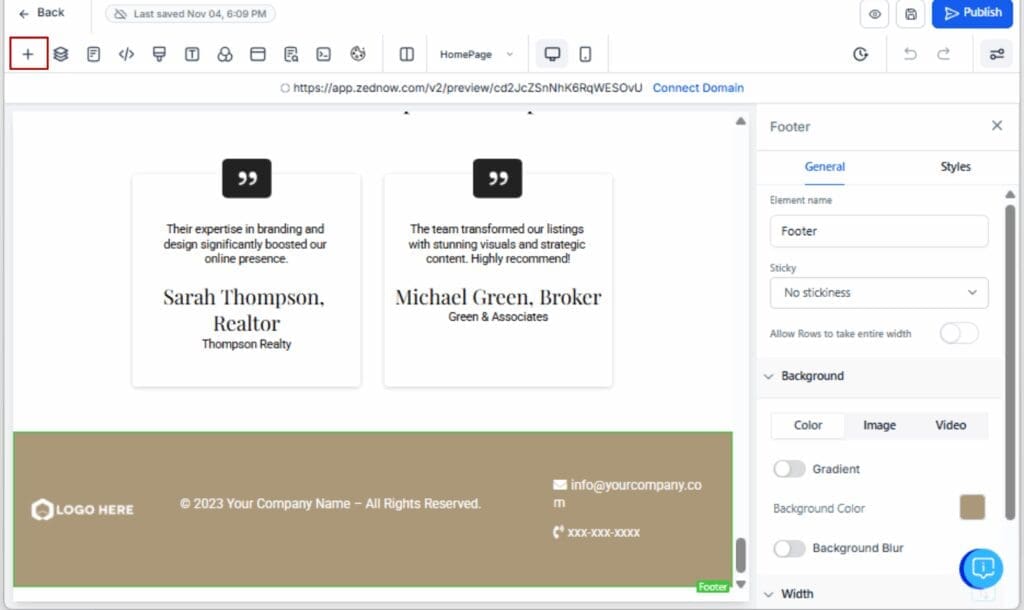Image resolution: width=1024 pixels, height=610 pixels.
Task: Open the preview eye icon
Action: tap(873, 15)
